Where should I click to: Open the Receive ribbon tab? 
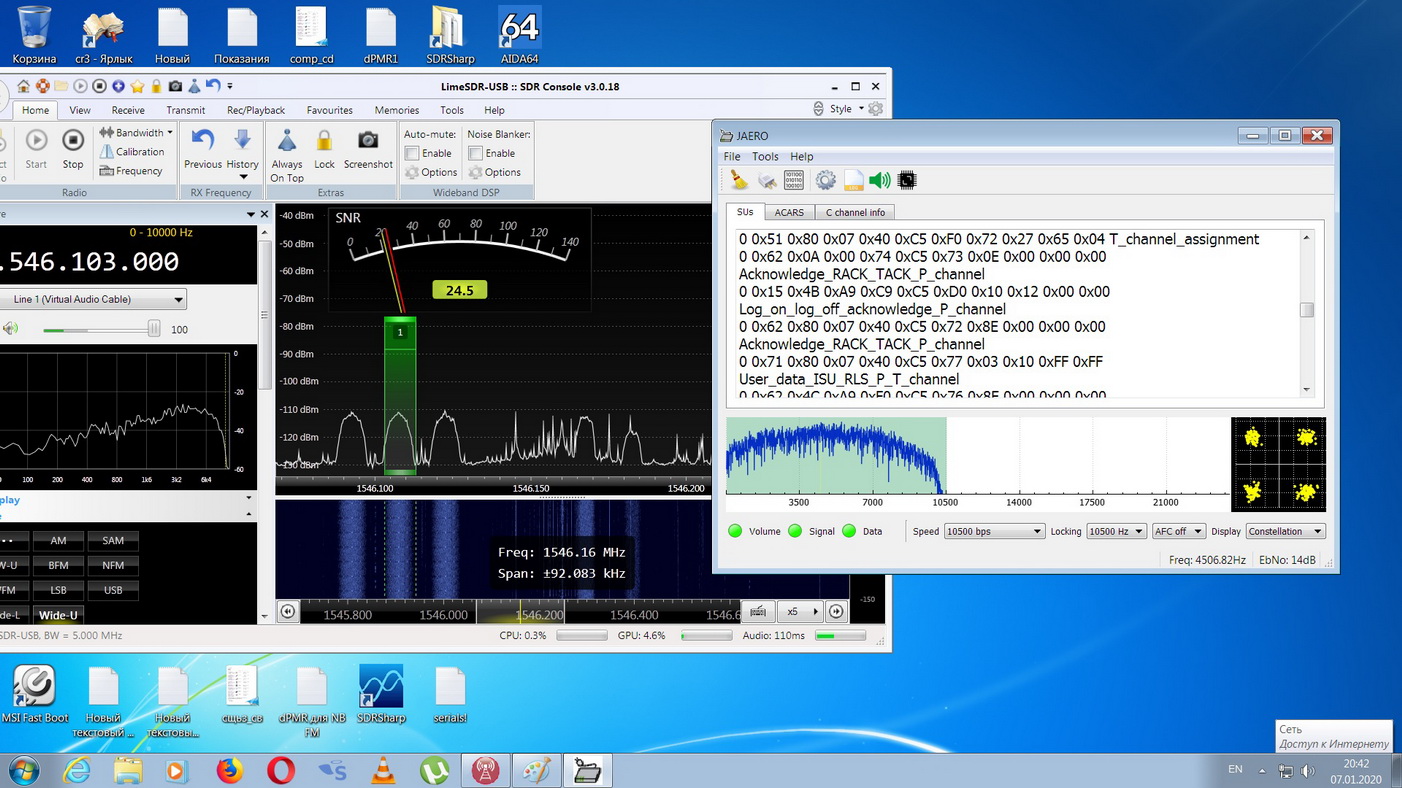point(128,110)
